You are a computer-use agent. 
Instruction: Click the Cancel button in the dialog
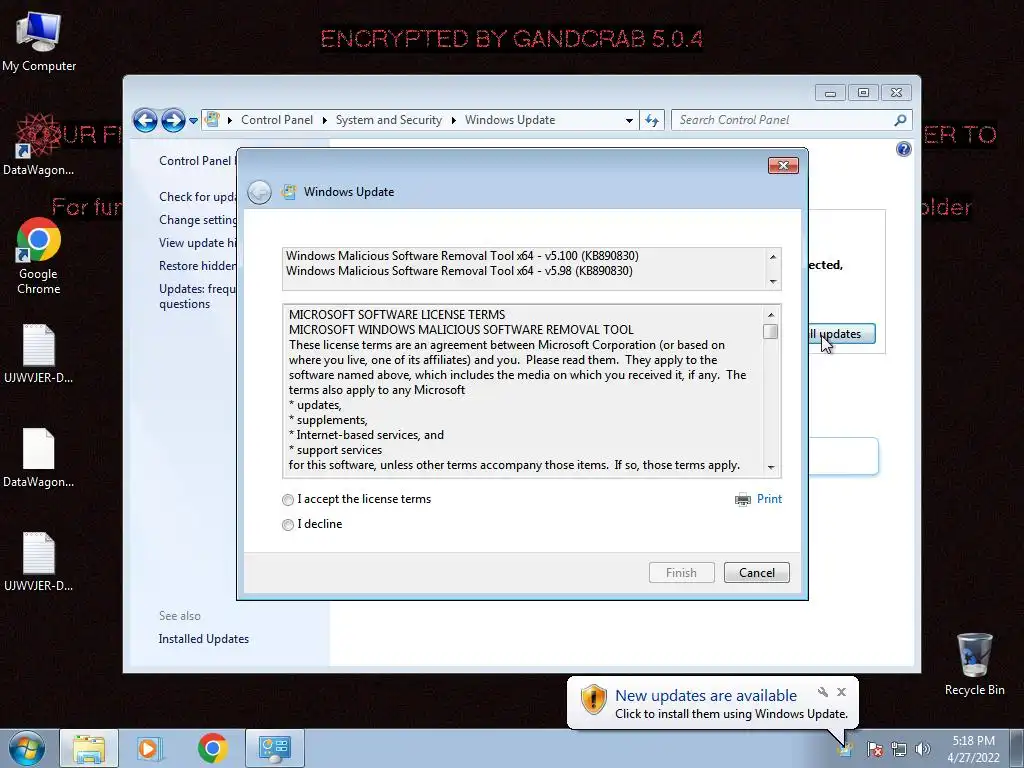[x=756, y=573]
